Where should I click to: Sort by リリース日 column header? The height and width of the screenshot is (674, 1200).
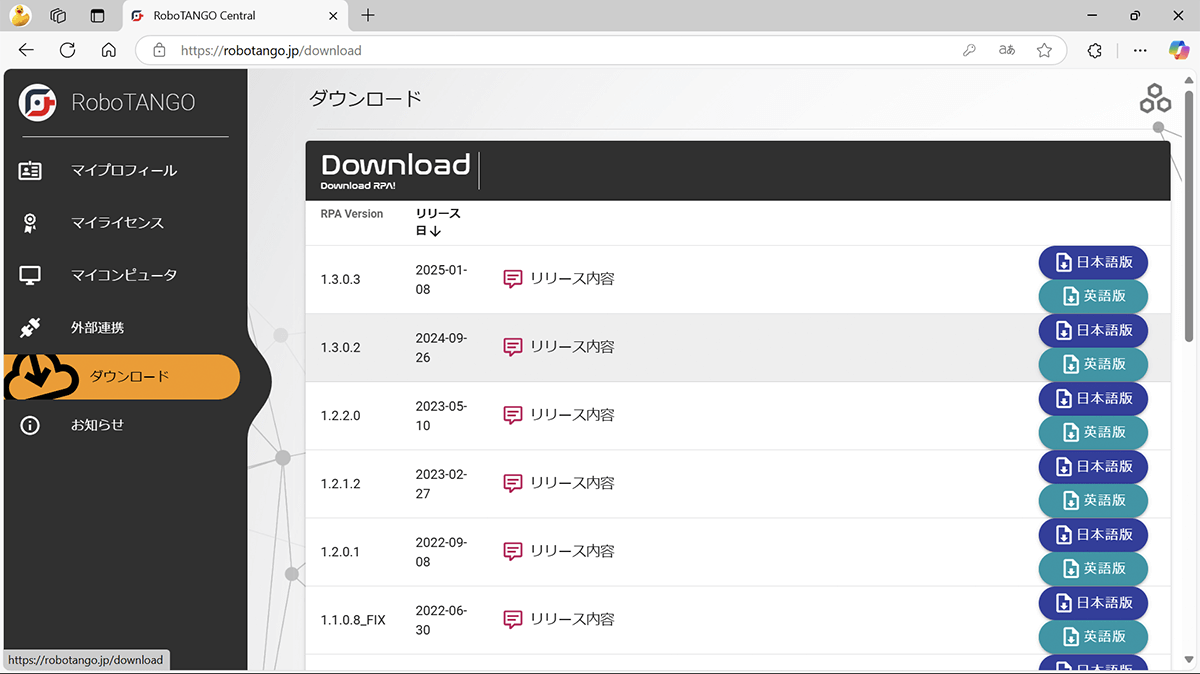pos(437,222)
